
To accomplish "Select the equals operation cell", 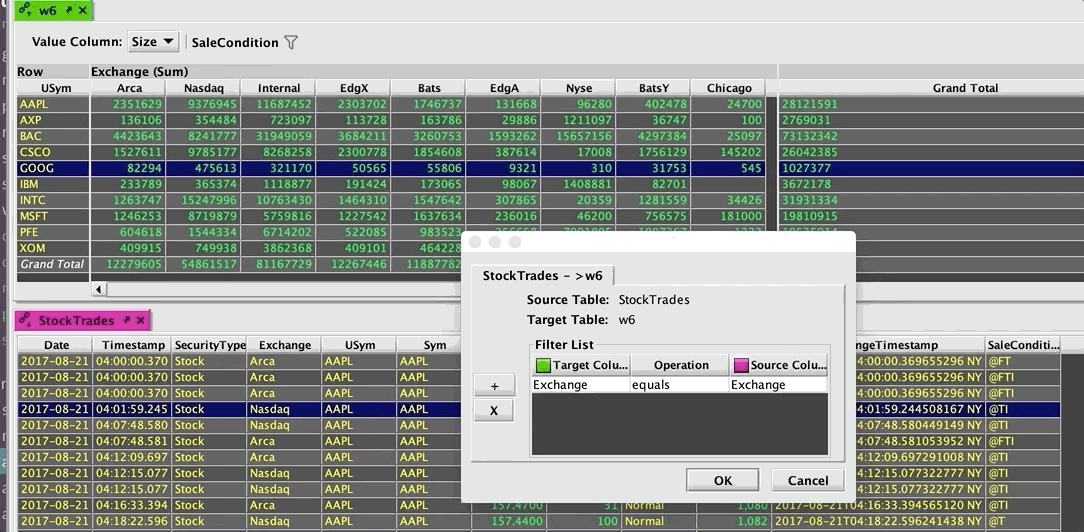I will [680, 384].
